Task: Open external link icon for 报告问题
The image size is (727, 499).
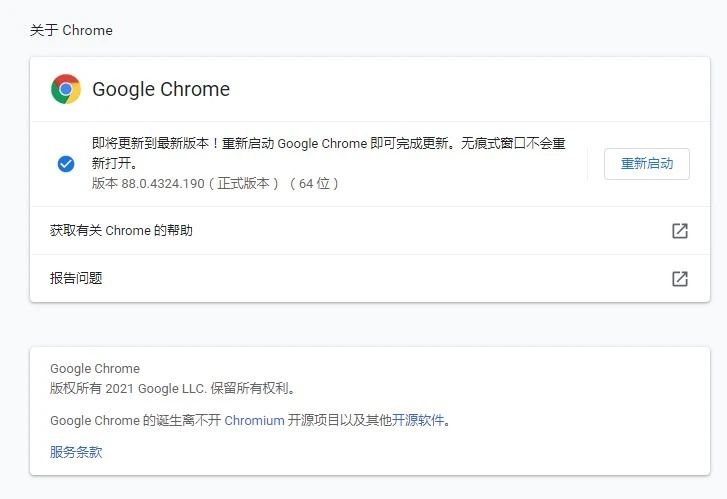Action: [x=680, y=279]
